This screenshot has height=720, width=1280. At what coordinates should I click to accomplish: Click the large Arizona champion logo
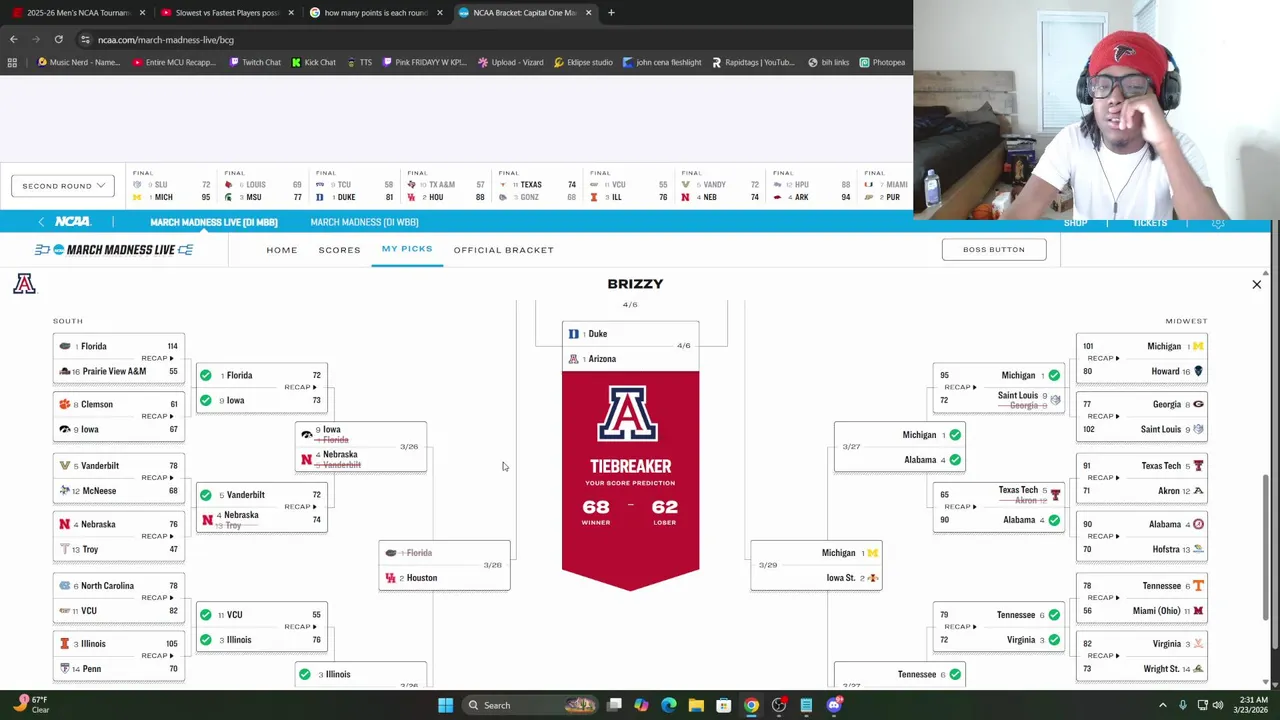pyautogui.click(x=628, y=414)
